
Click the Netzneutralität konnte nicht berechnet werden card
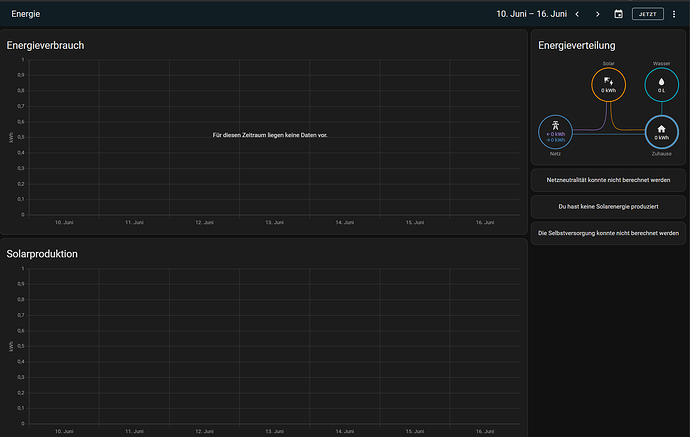(608, 178)
